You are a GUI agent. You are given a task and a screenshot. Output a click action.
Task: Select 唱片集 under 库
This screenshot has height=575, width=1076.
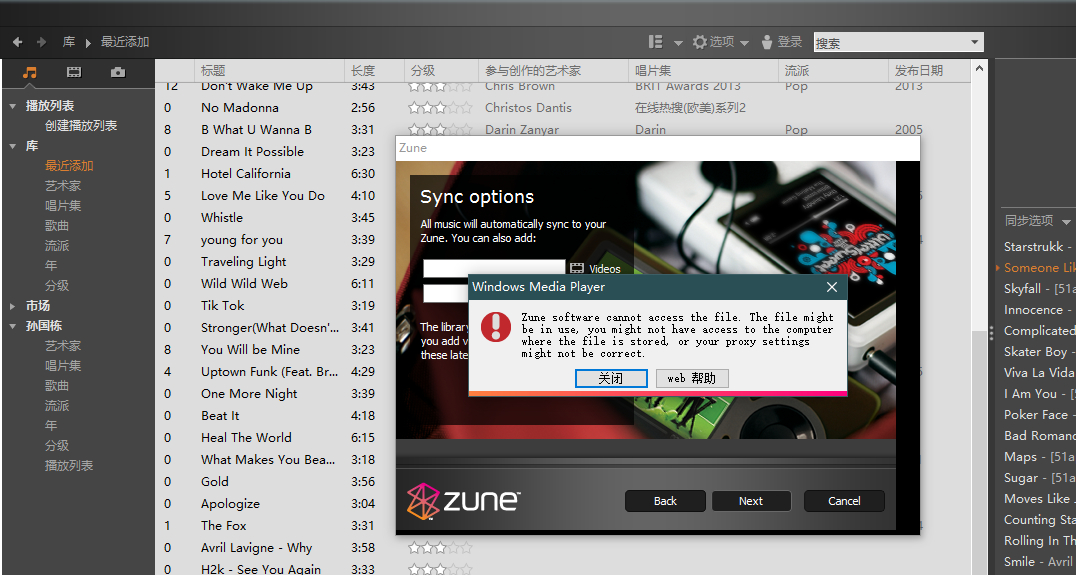(x=63, y=205)
